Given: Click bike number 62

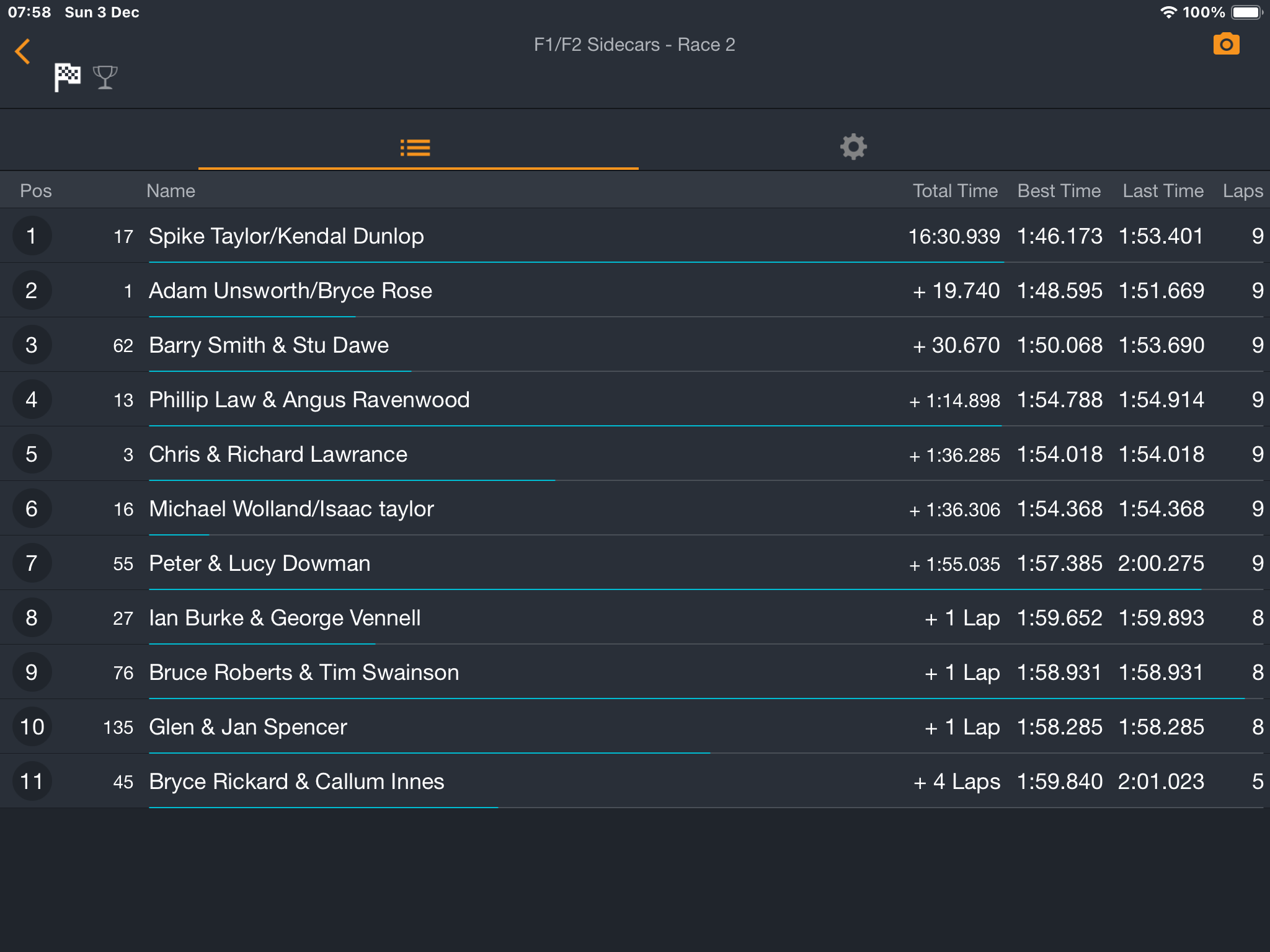Looking at the screenshot, I should (x=123, y=346).
